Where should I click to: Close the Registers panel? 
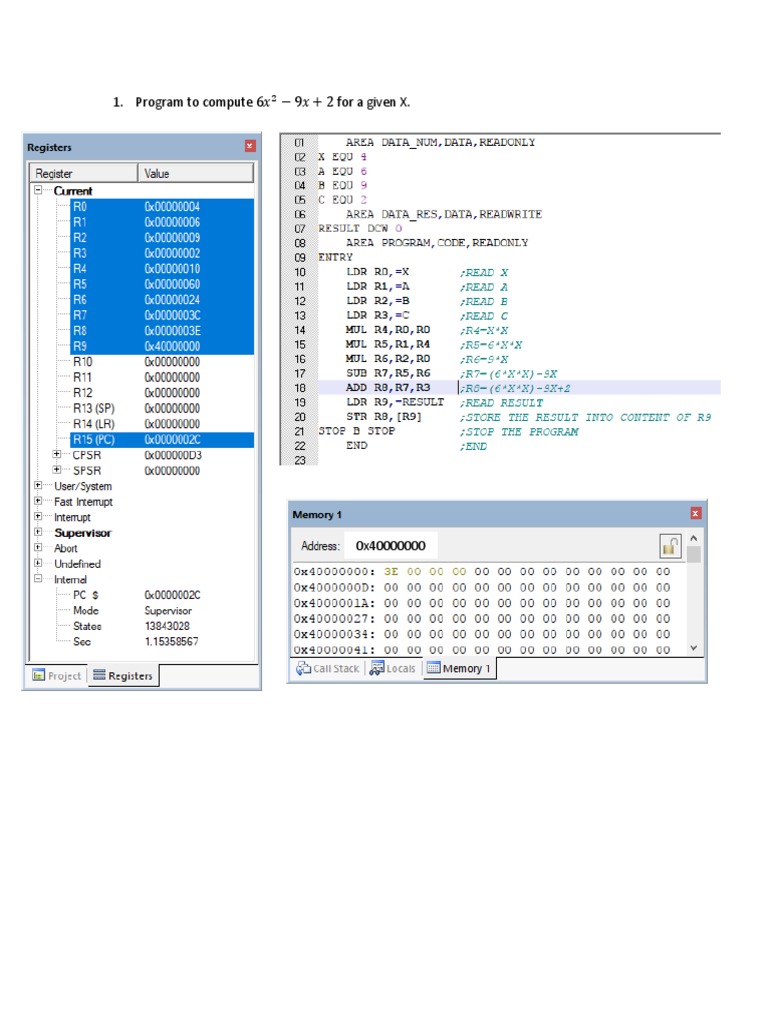(249, 146)
